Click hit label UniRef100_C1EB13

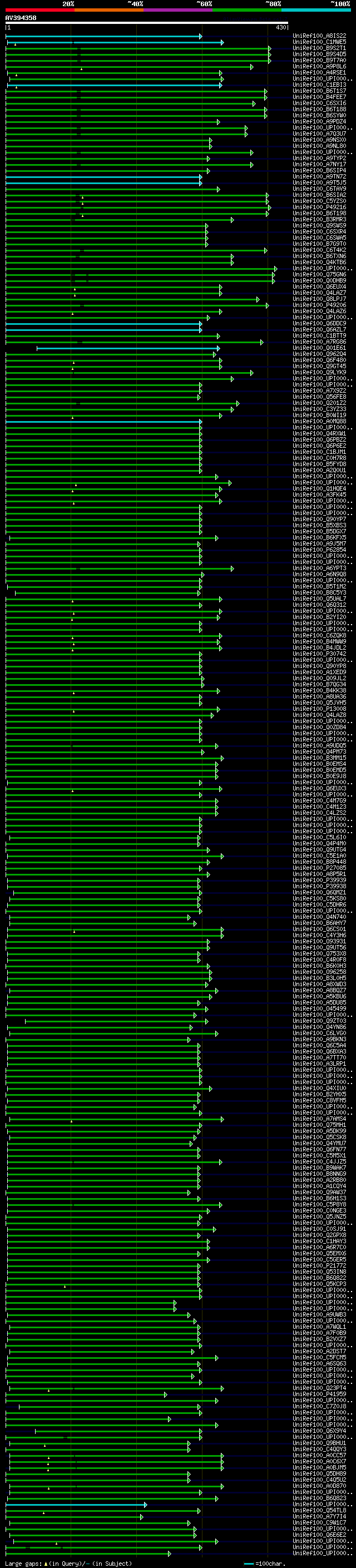tap(319, 85)
